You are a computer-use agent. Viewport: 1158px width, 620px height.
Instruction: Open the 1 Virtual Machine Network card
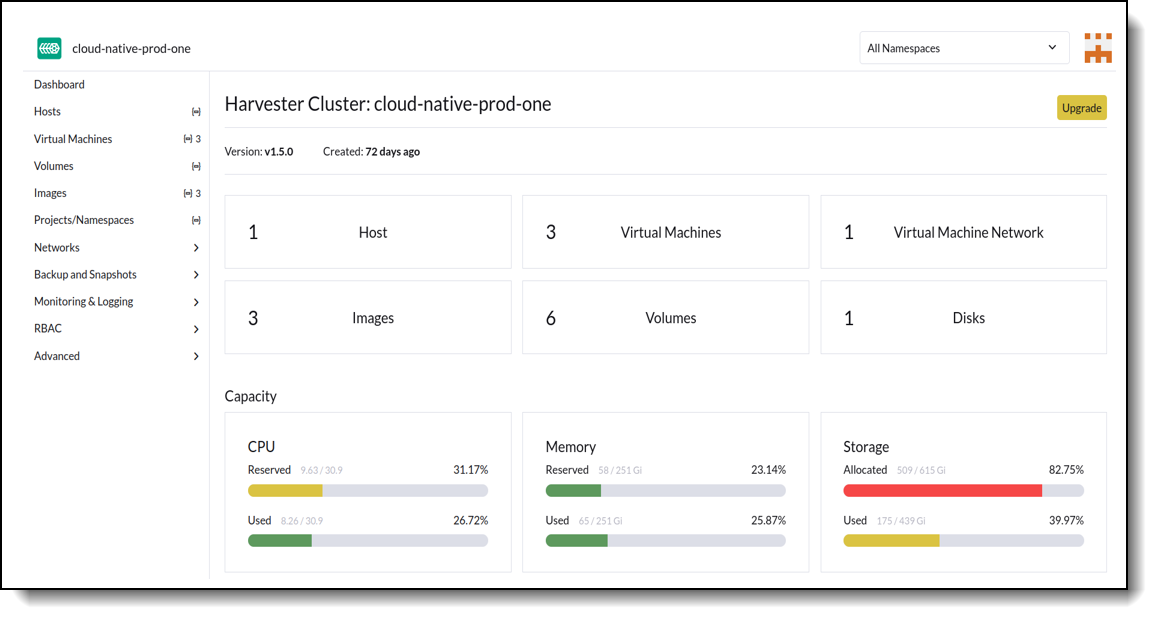click(963, 232)
